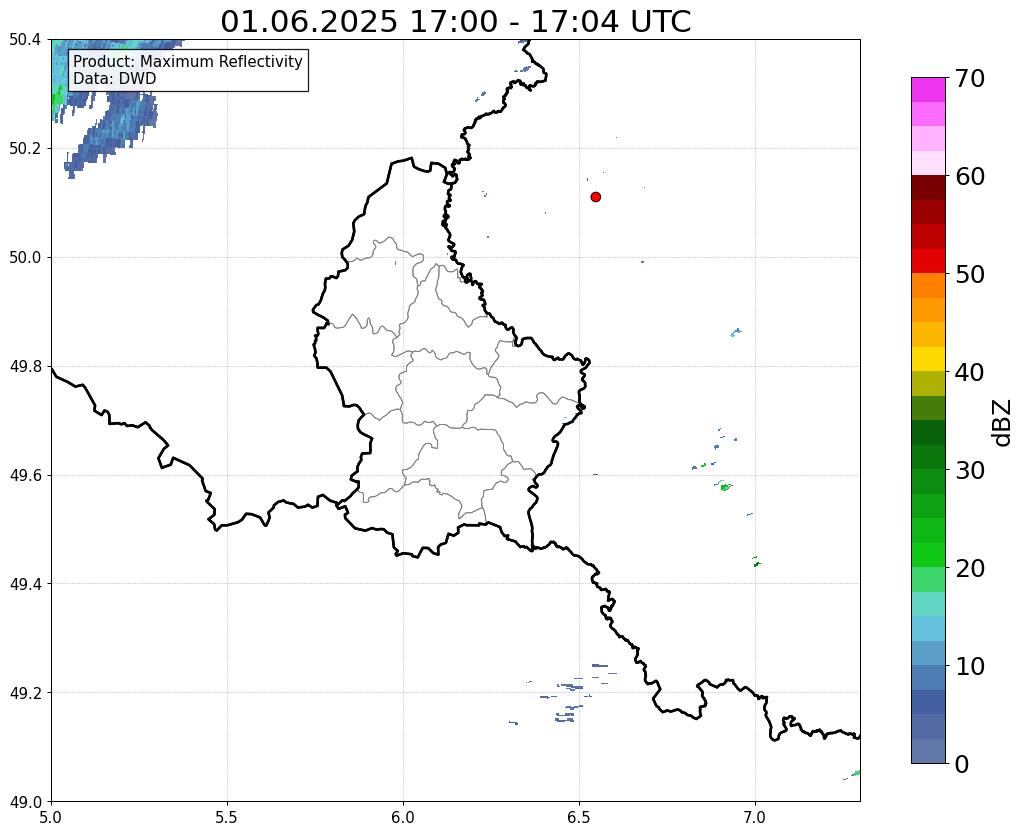Click the dBZ colorbar axis label
Image resolution: width=1023 pixels, height=834 pixels.
click(1003, 423)
